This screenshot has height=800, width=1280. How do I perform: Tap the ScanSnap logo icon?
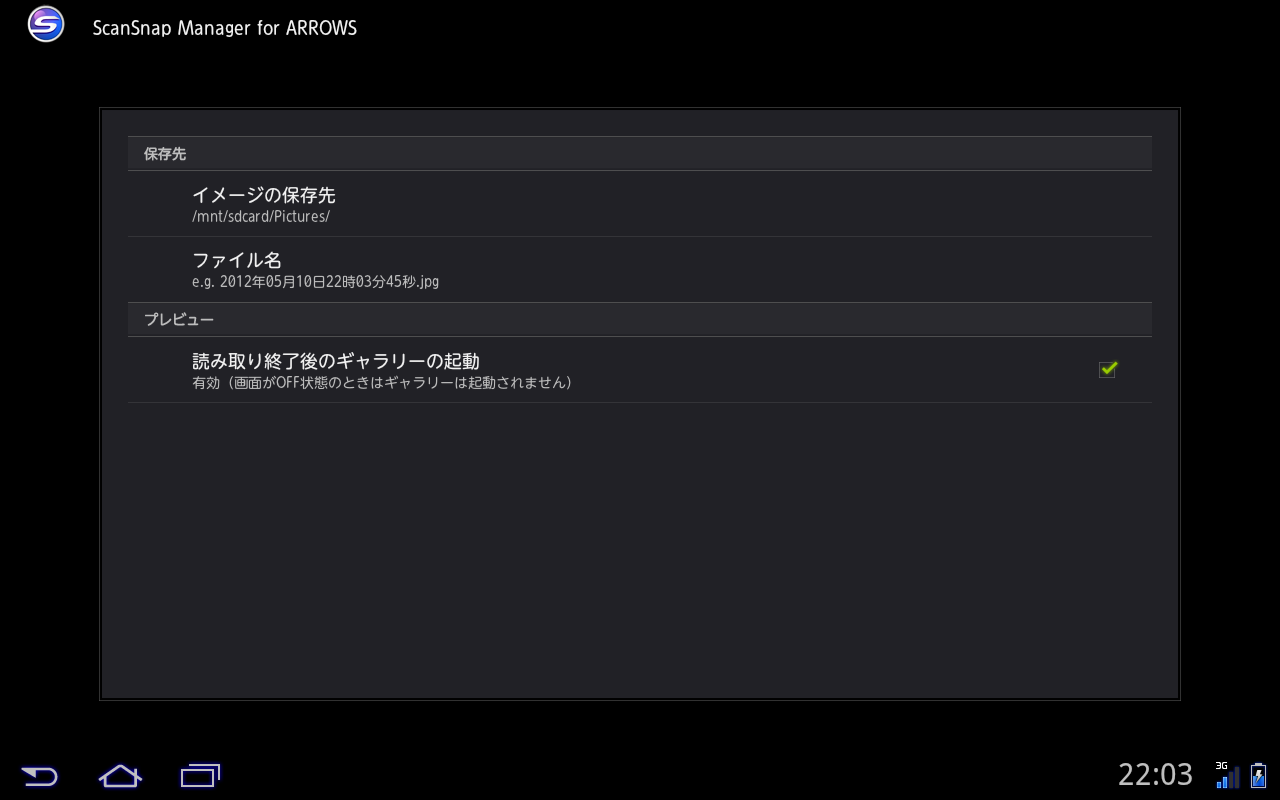pos(46,25)
